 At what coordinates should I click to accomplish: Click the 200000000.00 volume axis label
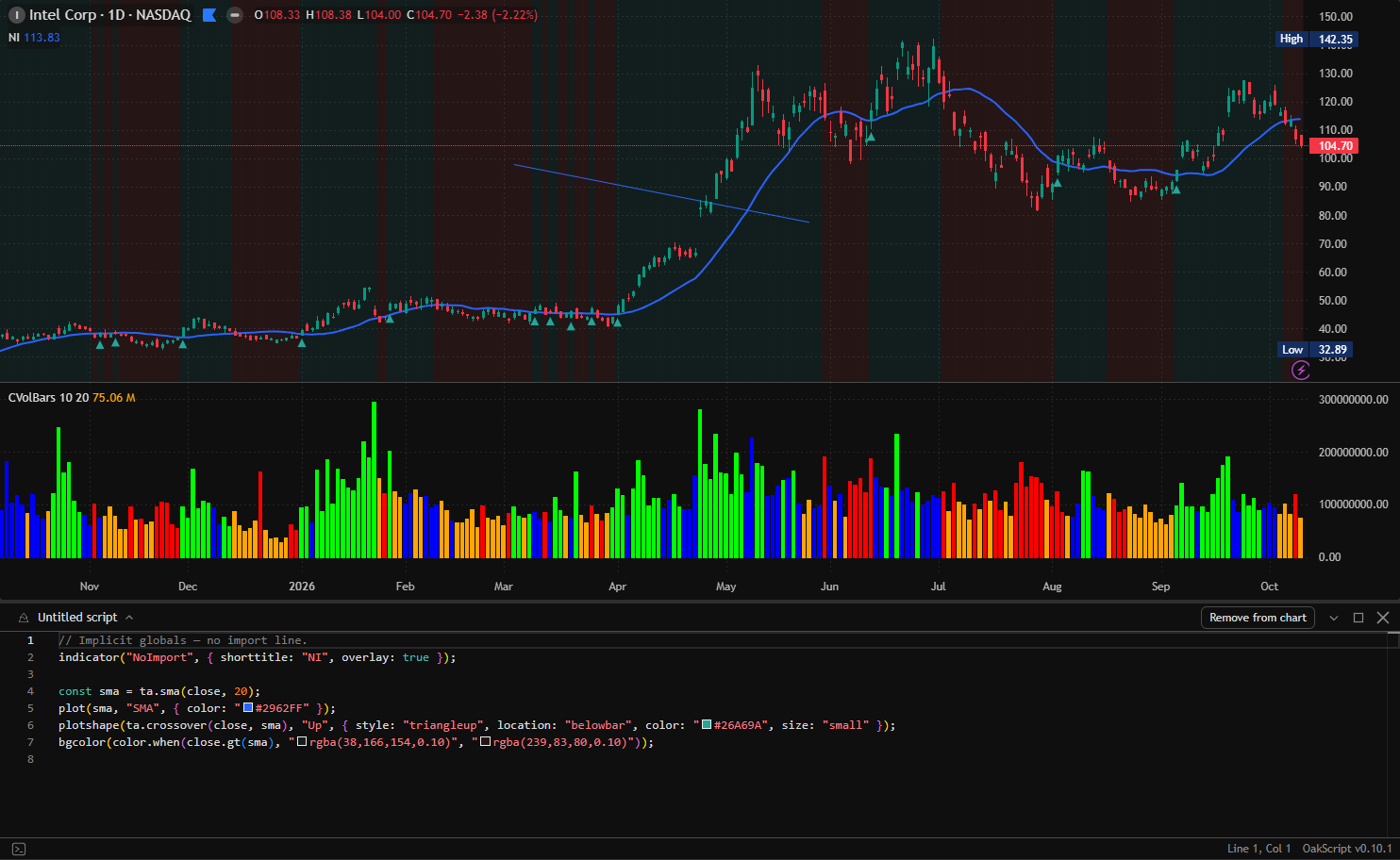(x=1353, y=453)
